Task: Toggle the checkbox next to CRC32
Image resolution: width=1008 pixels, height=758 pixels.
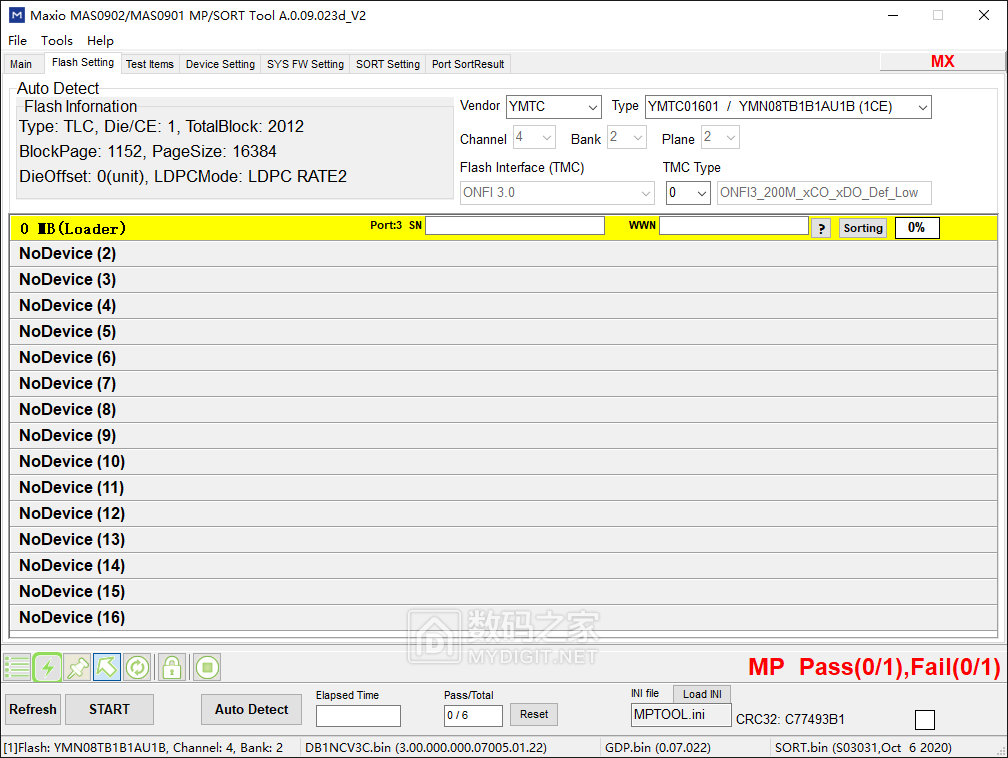Action: point(924,719)
